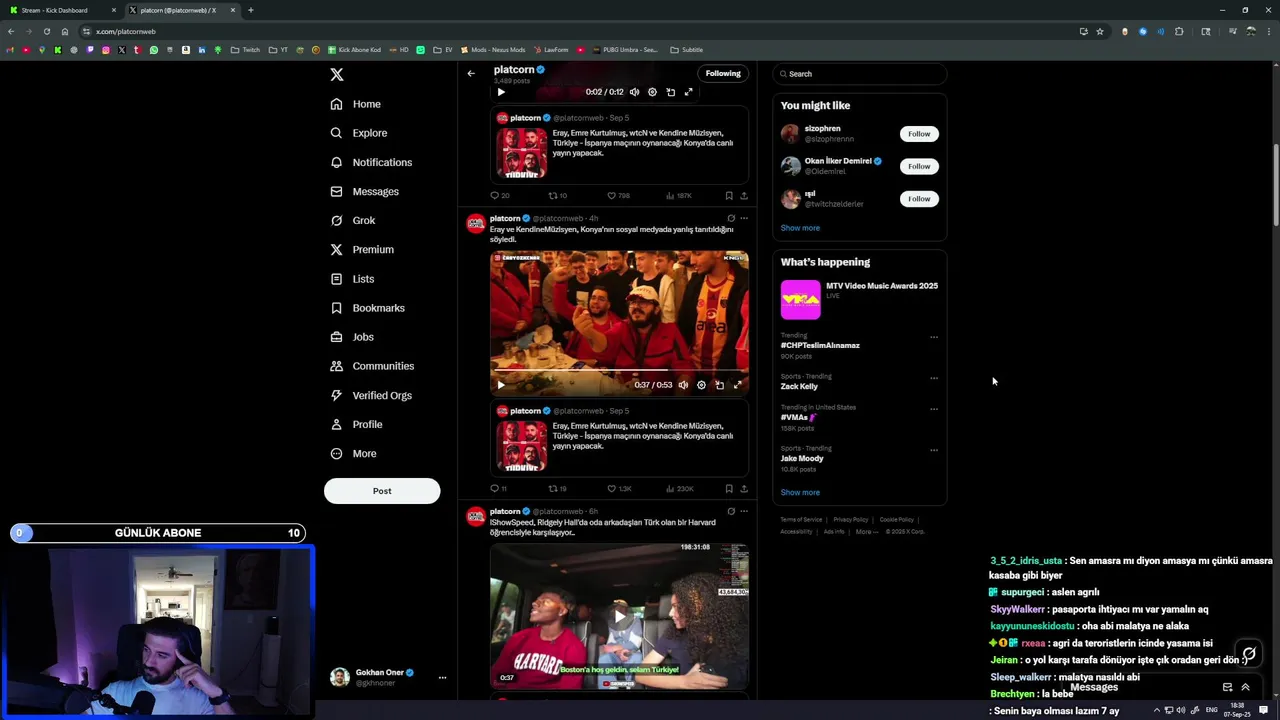The height and width of the screenshot is (720, 1280).
Task: Open MTV Video Music Awards 2025 live
Action: (860, 299)
